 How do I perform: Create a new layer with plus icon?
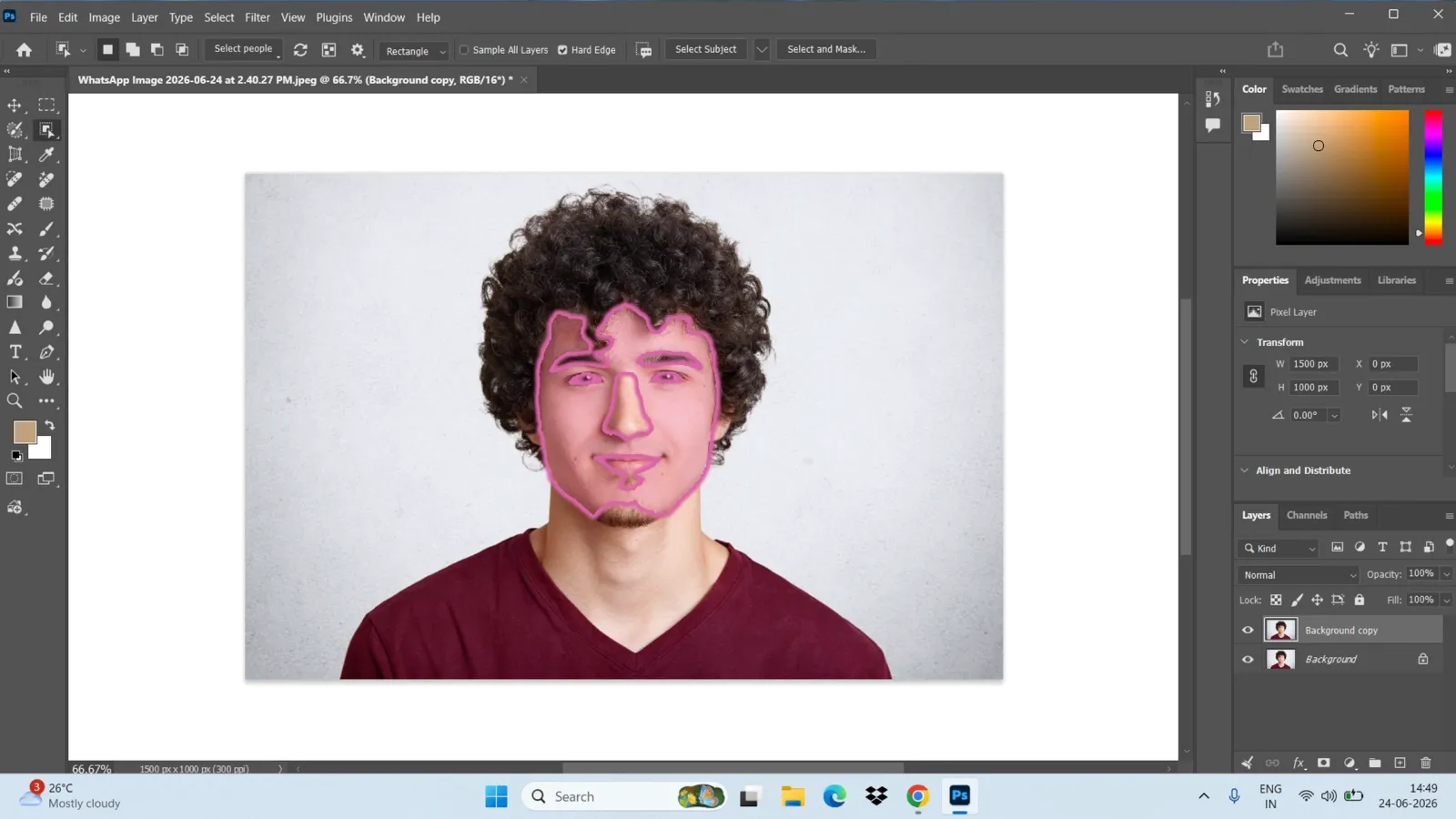1400,763
